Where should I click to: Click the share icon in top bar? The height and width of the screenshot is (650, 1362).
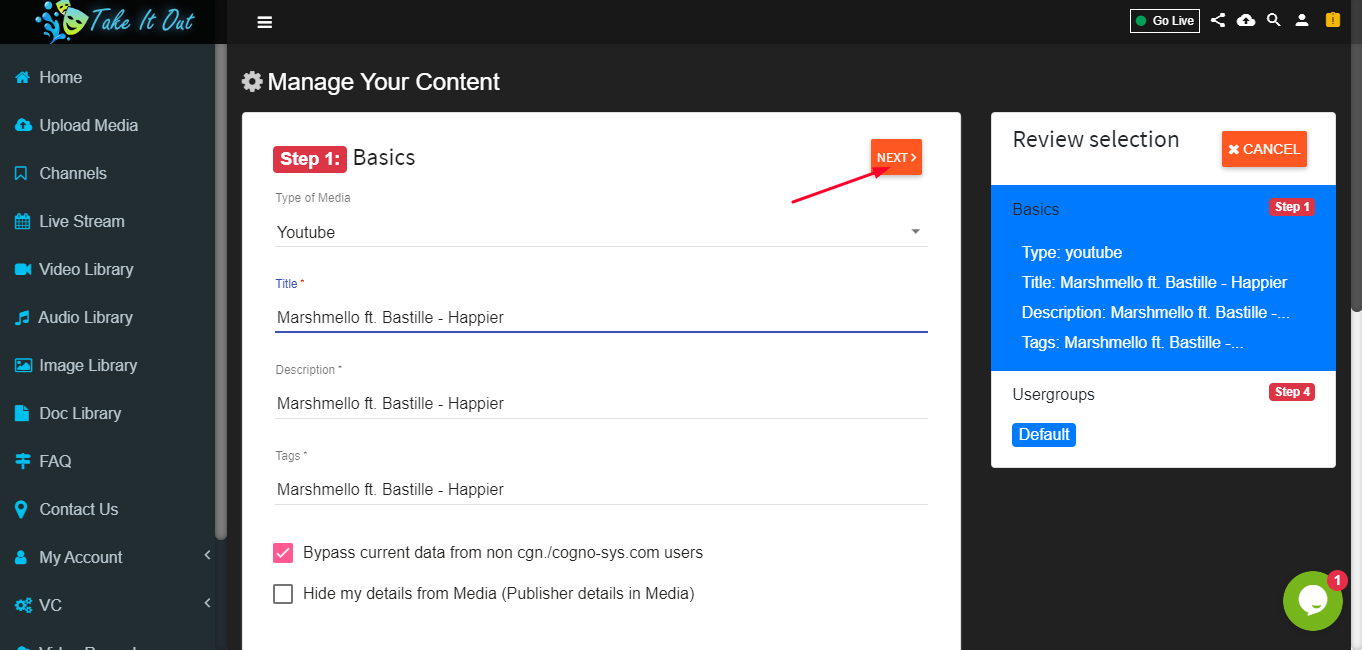(x=1218, y=20)
